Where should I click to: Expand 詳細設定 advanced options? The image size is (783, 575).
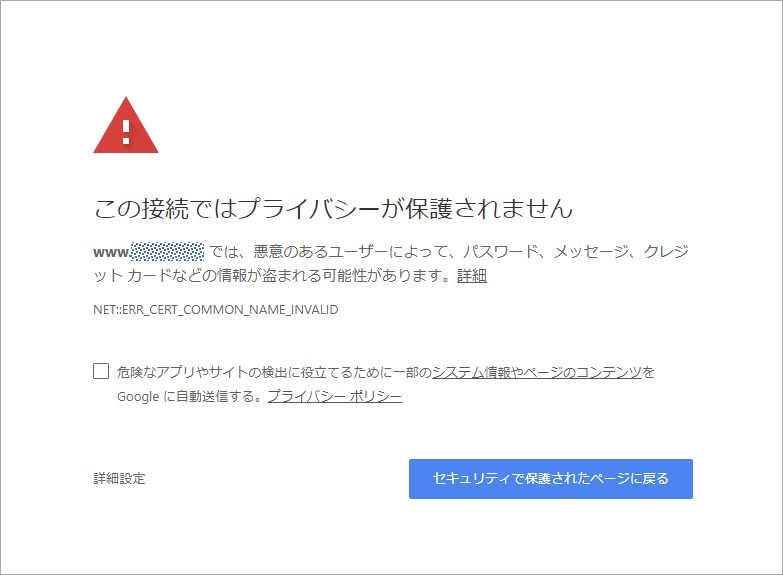click(119, 479)
